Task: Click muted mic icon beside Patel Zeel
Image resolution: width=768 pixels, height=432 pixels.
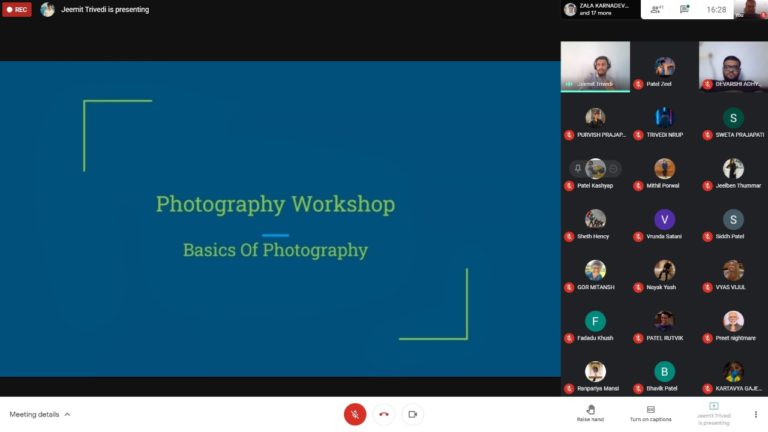Action: coord(638,84)
